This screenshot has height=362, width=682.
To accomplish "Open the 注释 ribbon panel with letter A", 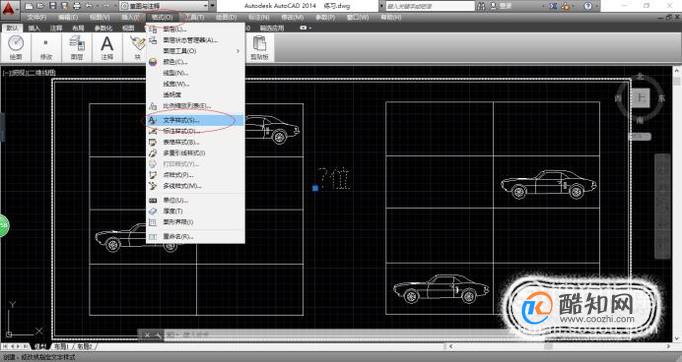I will point(107,47).
